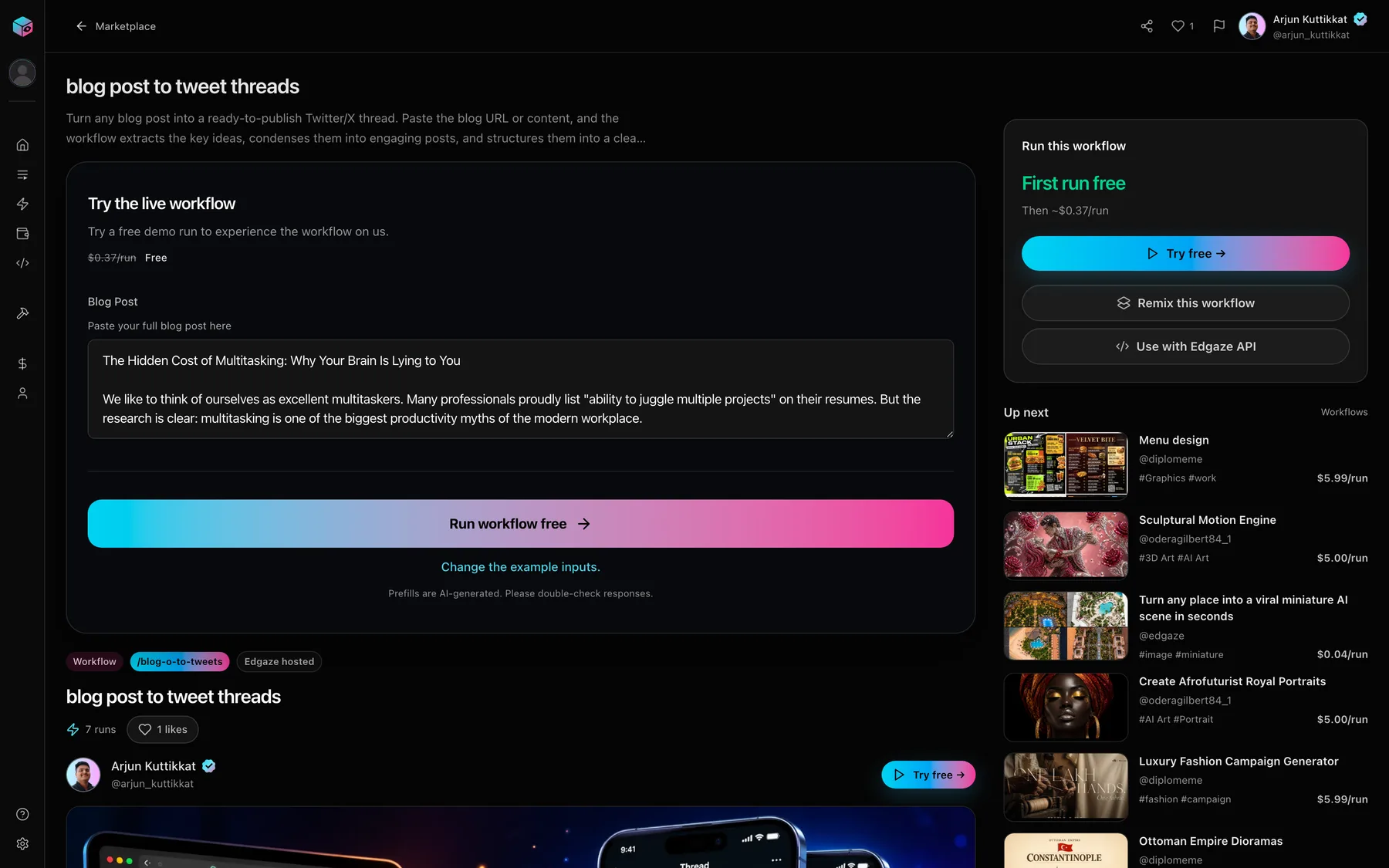This screenshot has height=868, width=1389.
Task: Click the /blog-o-to-tweets tag
Action: click(x=180, y=662)
